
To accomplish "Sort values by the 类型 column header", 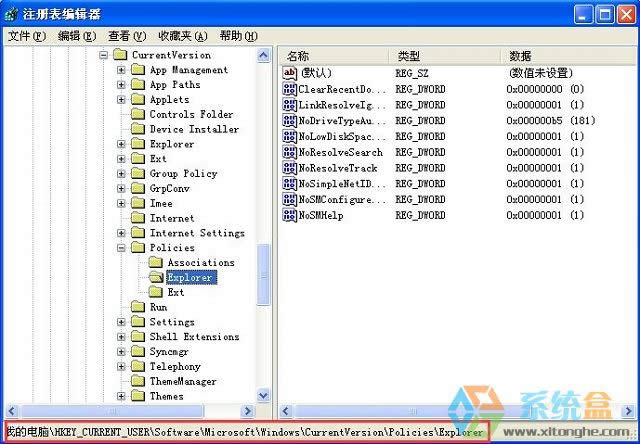I will coord(444,56).
